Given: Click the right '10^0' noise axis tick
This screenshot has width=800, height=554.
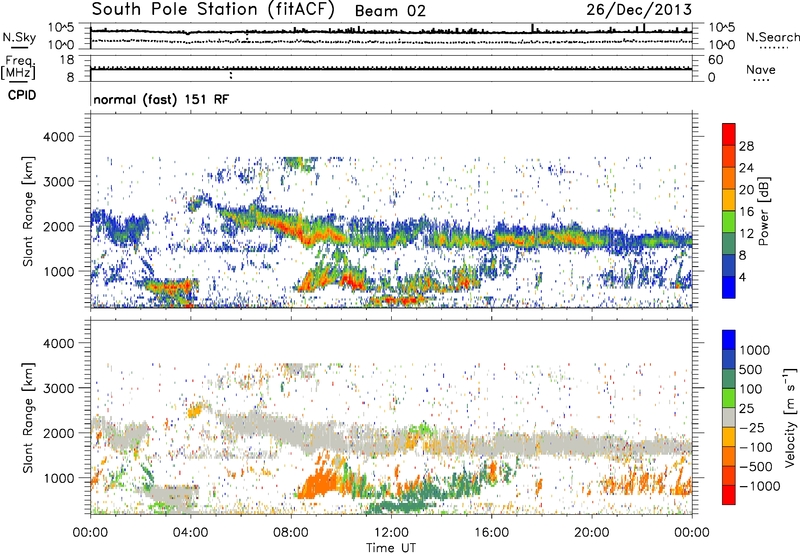Looking at the screenshot, I should [721, 45].
